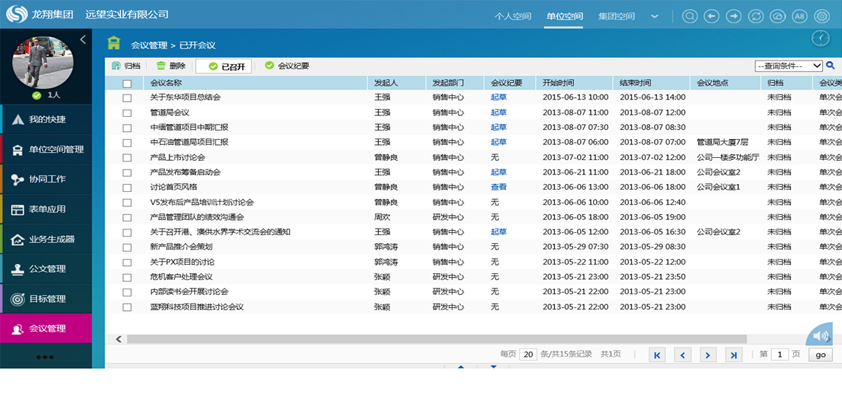This screenshot has width=842, height=415.
Task: Switch to the 个人空间 tab
Action: [x=512, y=16]
